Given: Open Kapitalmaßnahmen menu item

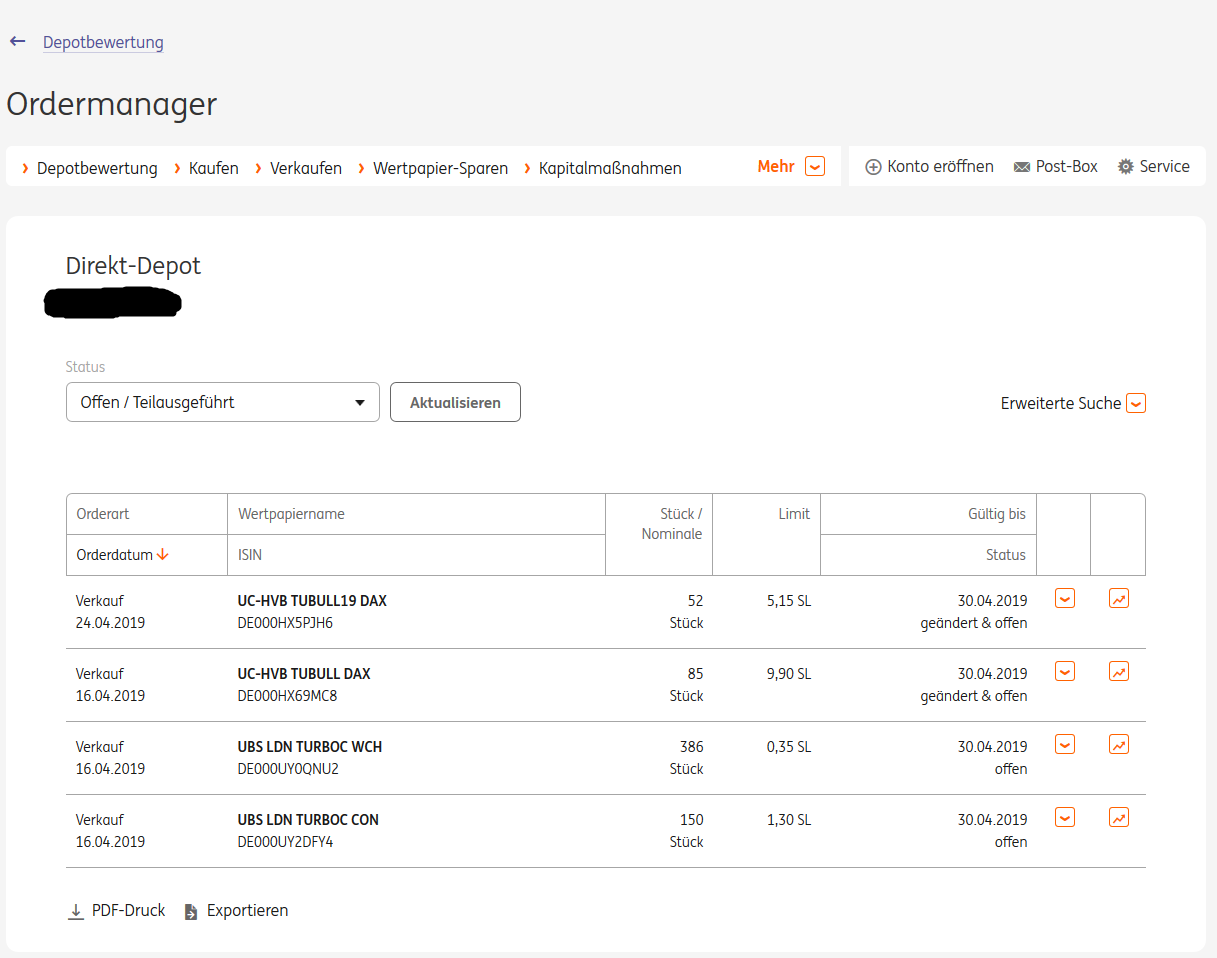Looking at the screenshot, I should click(610, 168).
